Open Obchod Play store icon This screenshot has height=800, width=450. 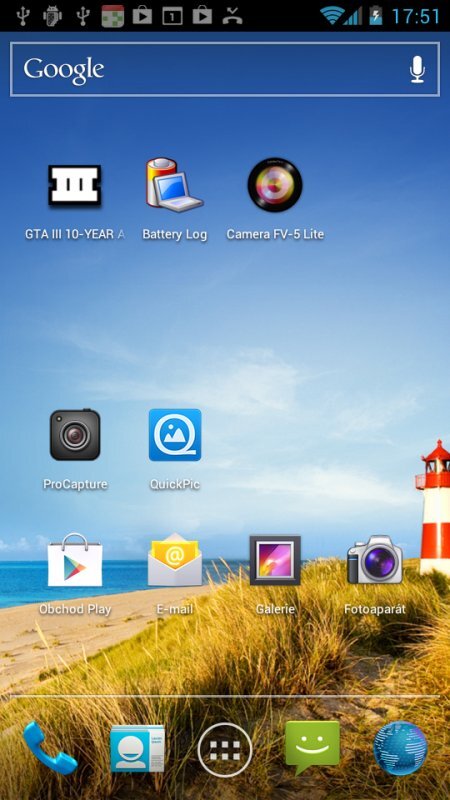(75, 560)
